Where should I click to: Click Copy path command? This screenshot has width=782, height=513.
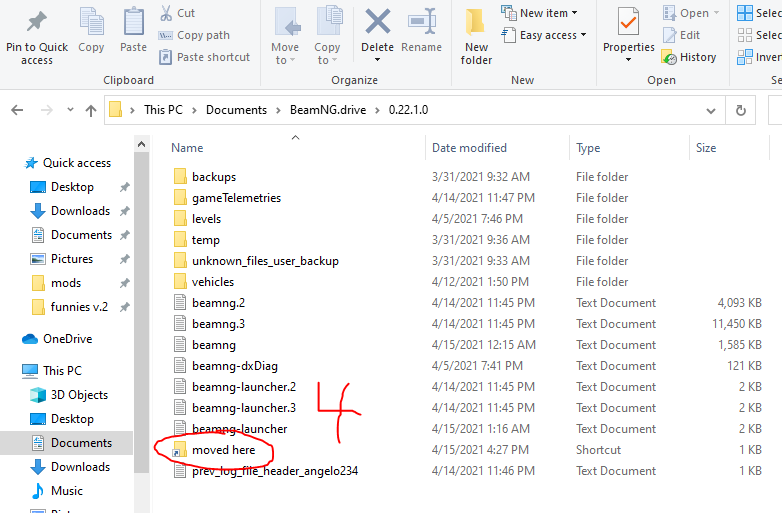point(194,35)
